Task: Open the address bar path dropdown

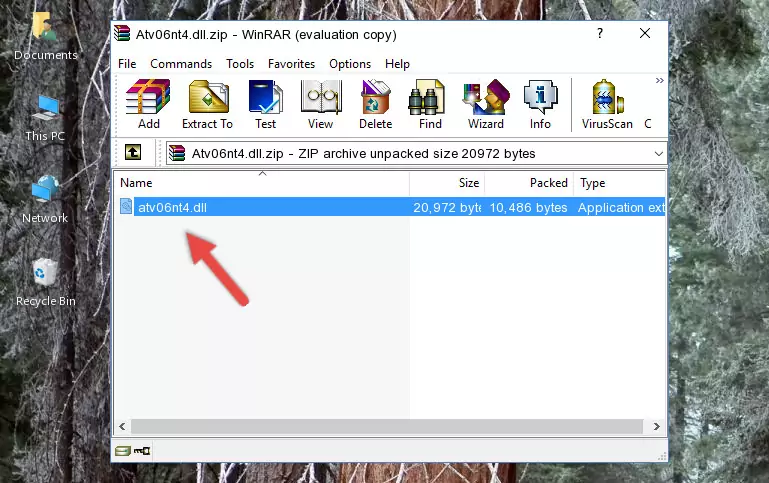Action: [659, 153]
